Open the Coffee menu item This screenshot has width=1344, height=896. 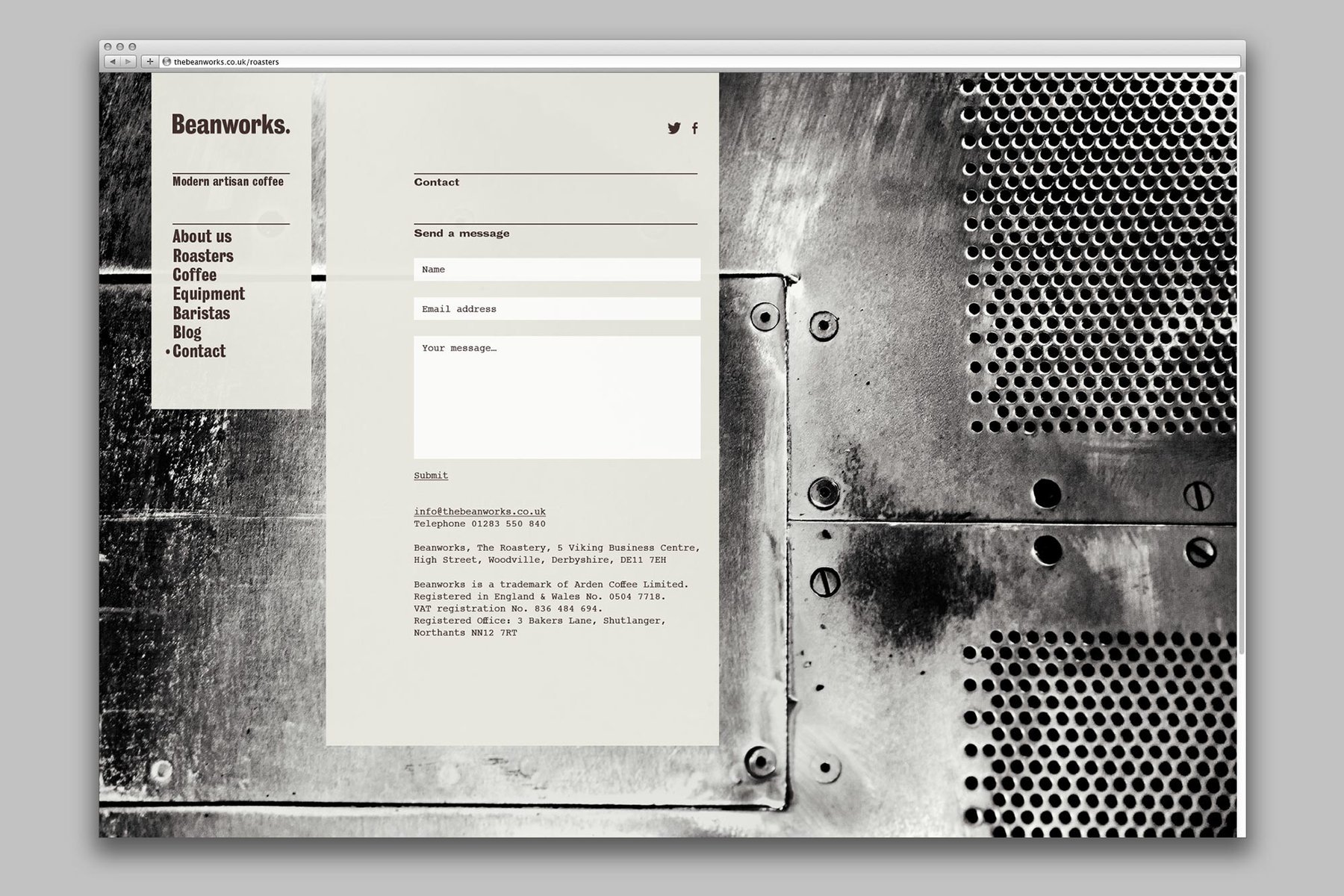[x=194, y=275]
